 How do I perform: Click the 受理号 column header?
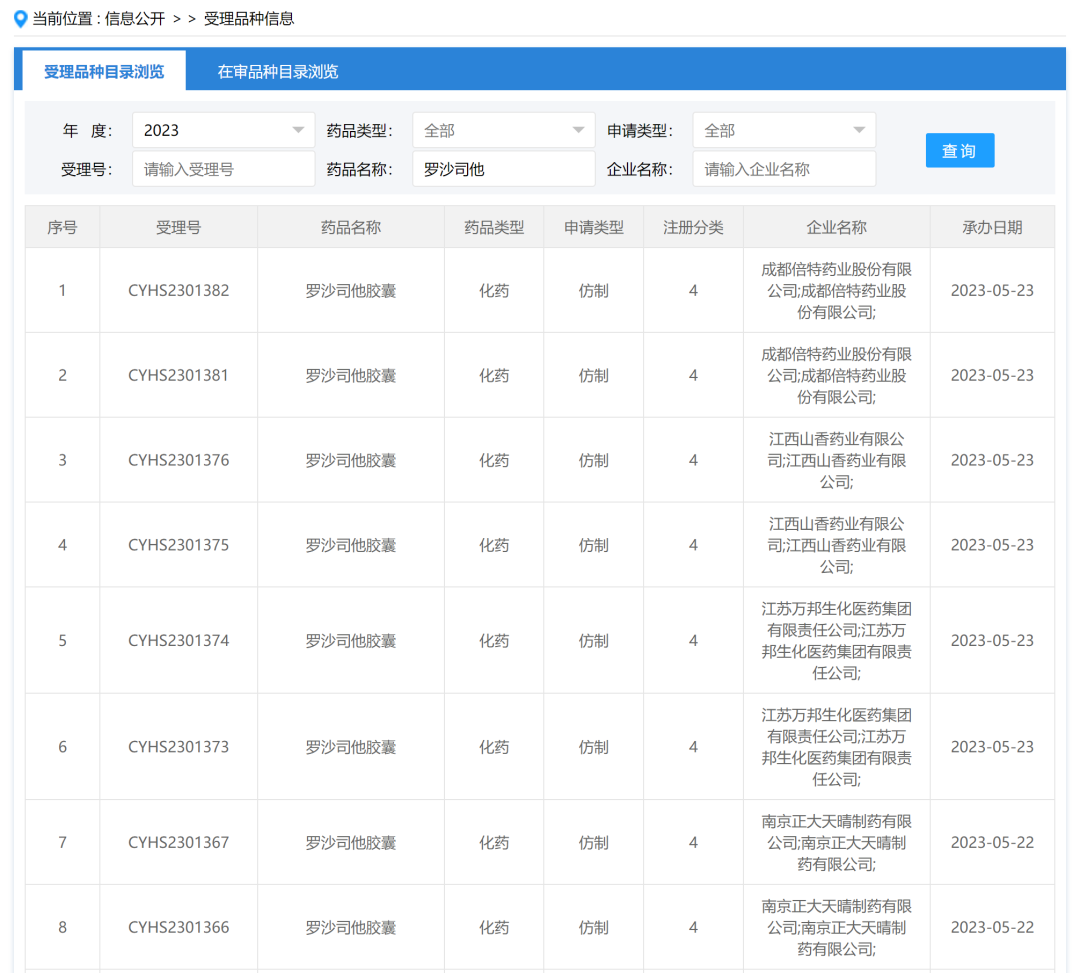[x=178, y=227]
